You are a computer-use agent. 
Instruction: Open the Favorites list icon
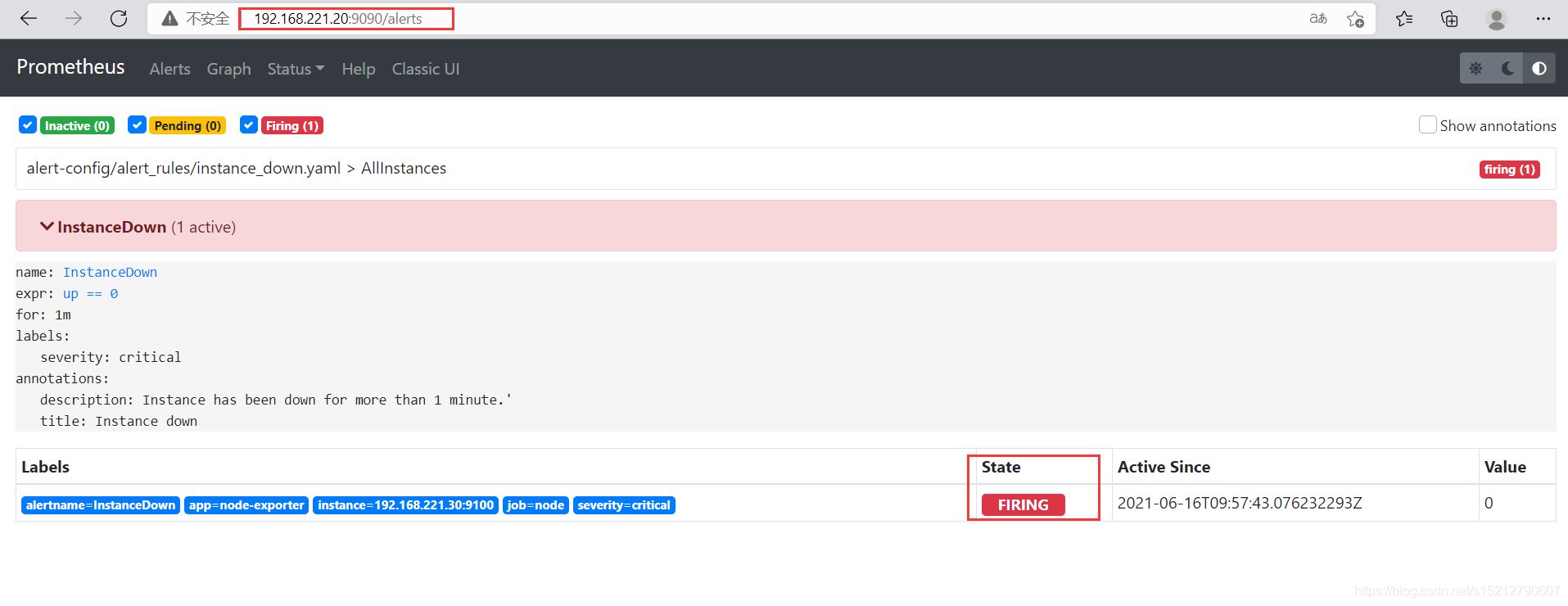tap(1404, 18)
